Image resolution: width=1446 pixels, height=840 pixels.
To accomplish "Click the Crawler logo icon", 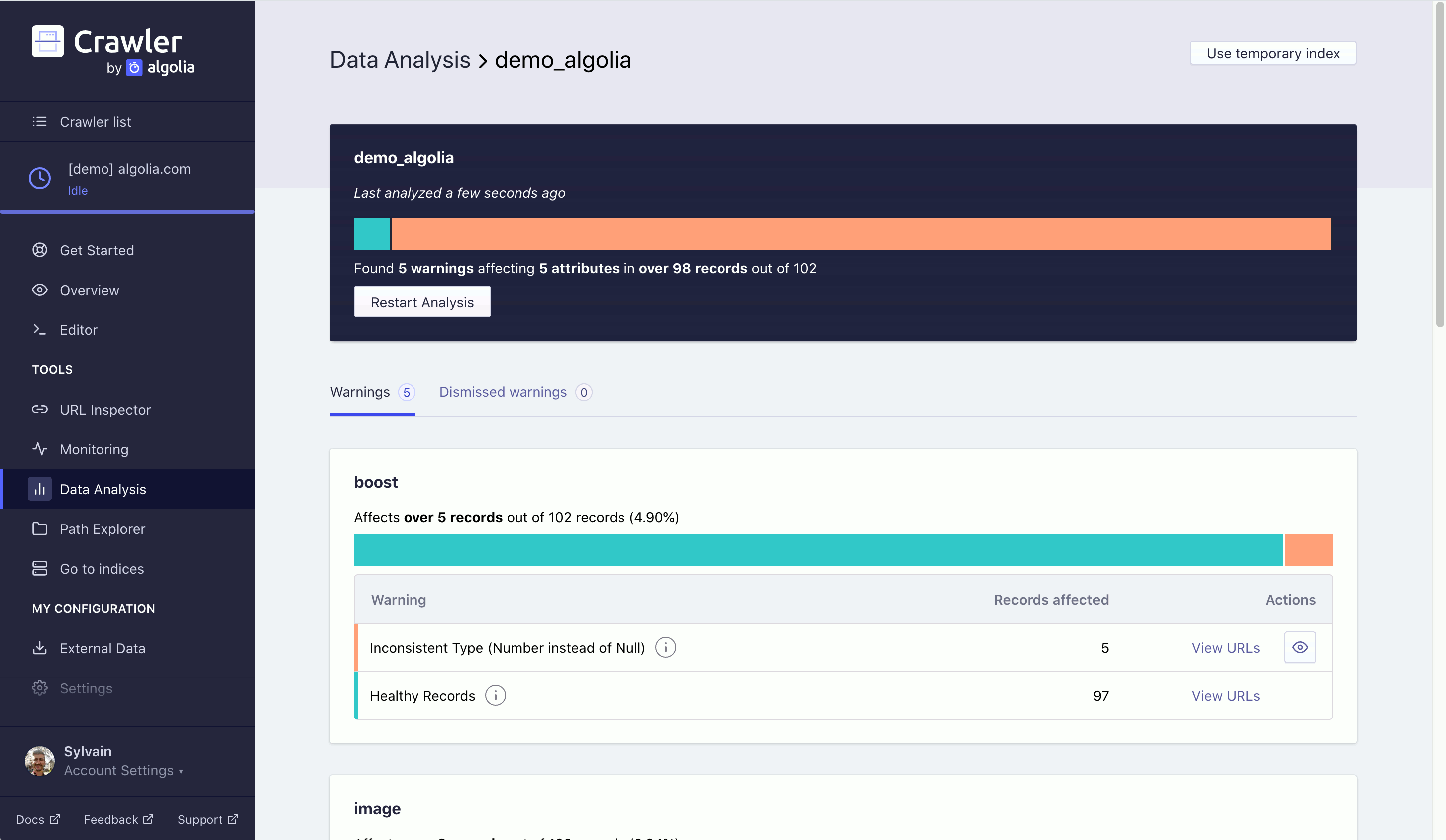I will (x=48, y=41).
